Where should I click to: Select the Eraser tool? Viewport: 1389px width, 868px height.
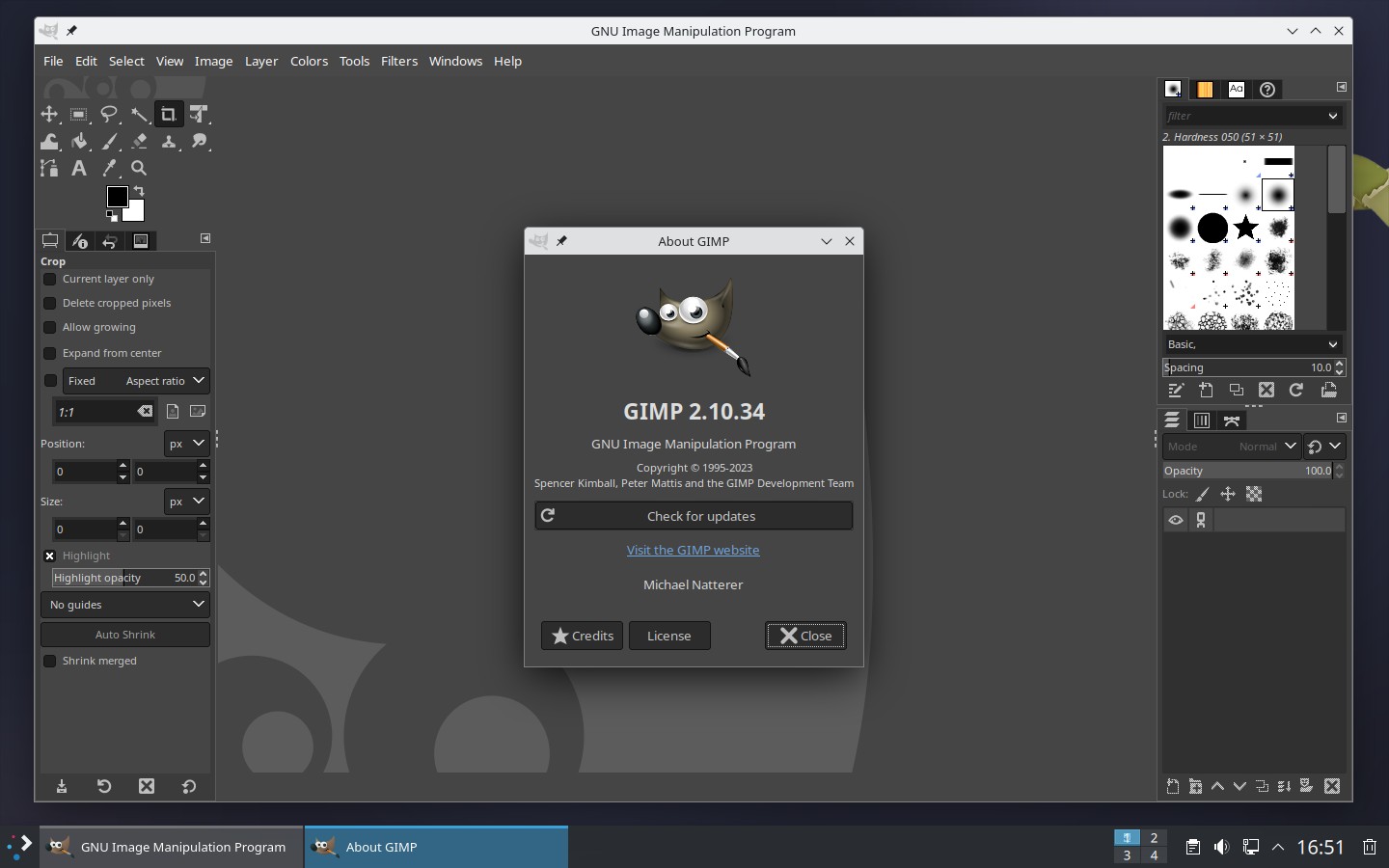coord(139,142)
